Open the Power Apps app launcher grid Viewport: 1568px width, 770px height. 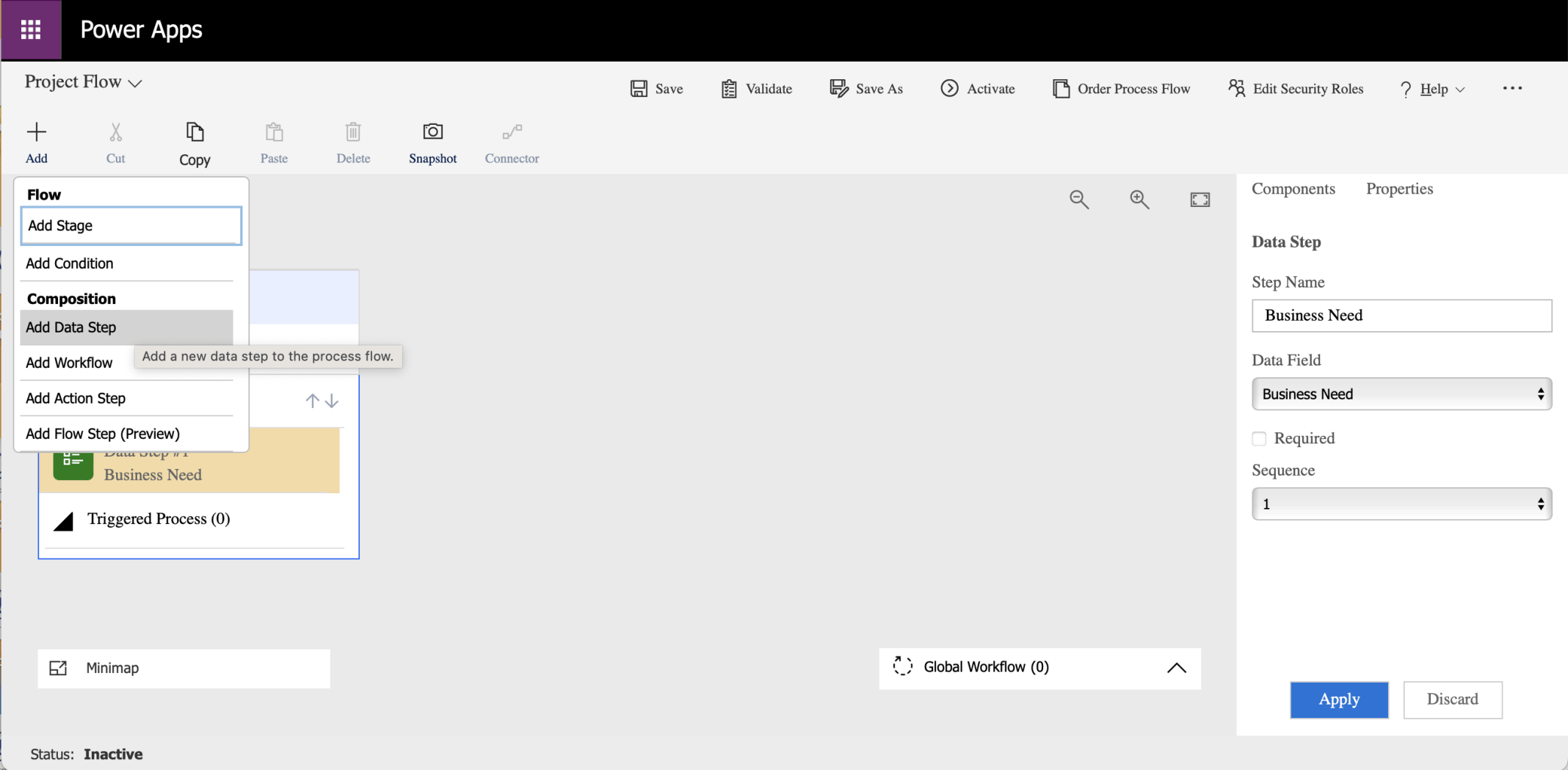(x=31, y=30)
